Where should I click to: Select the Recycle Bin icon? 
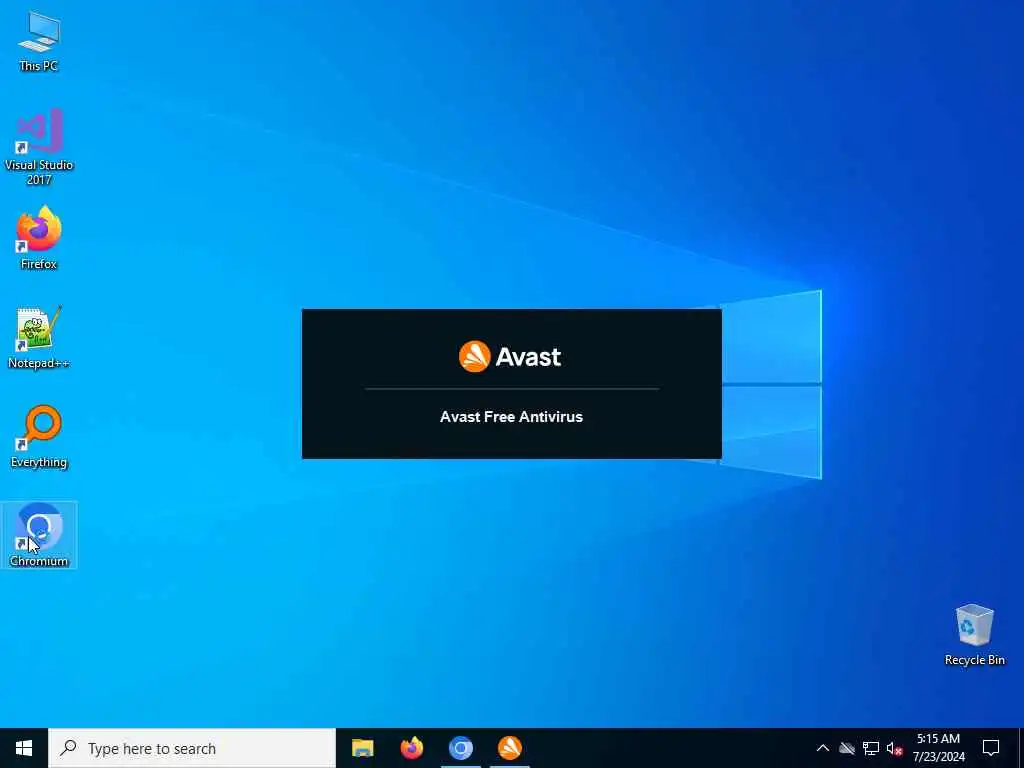[x=974, y=635]
